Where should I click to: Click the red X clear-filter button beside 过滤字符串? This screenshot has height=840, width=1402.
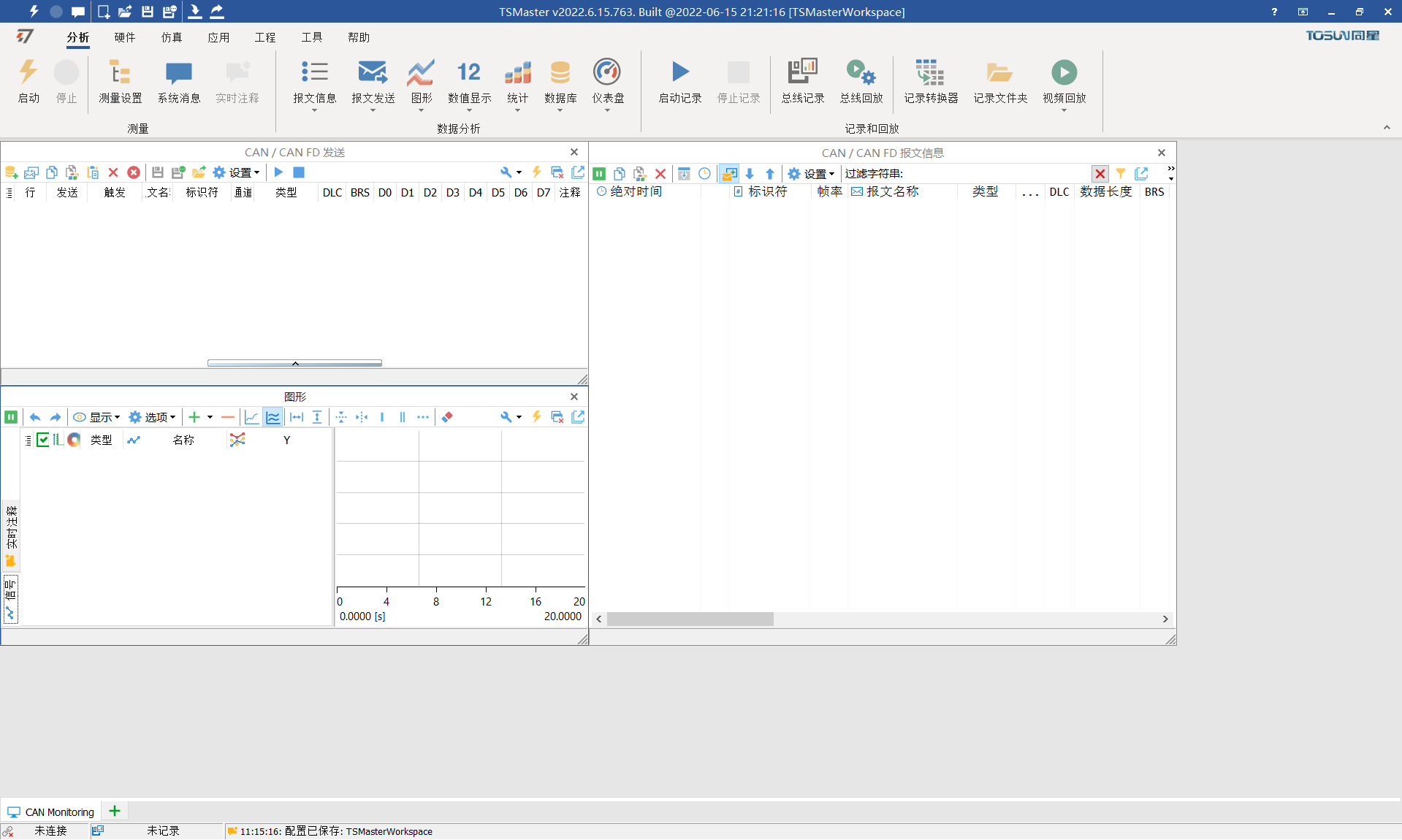tap(1100, 174)
